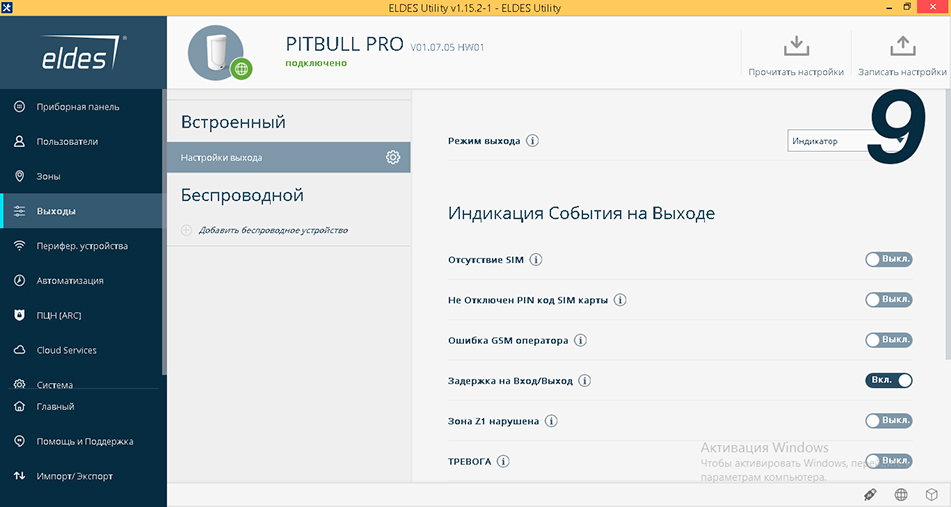Click the Read settings download icon

point(796,46)
